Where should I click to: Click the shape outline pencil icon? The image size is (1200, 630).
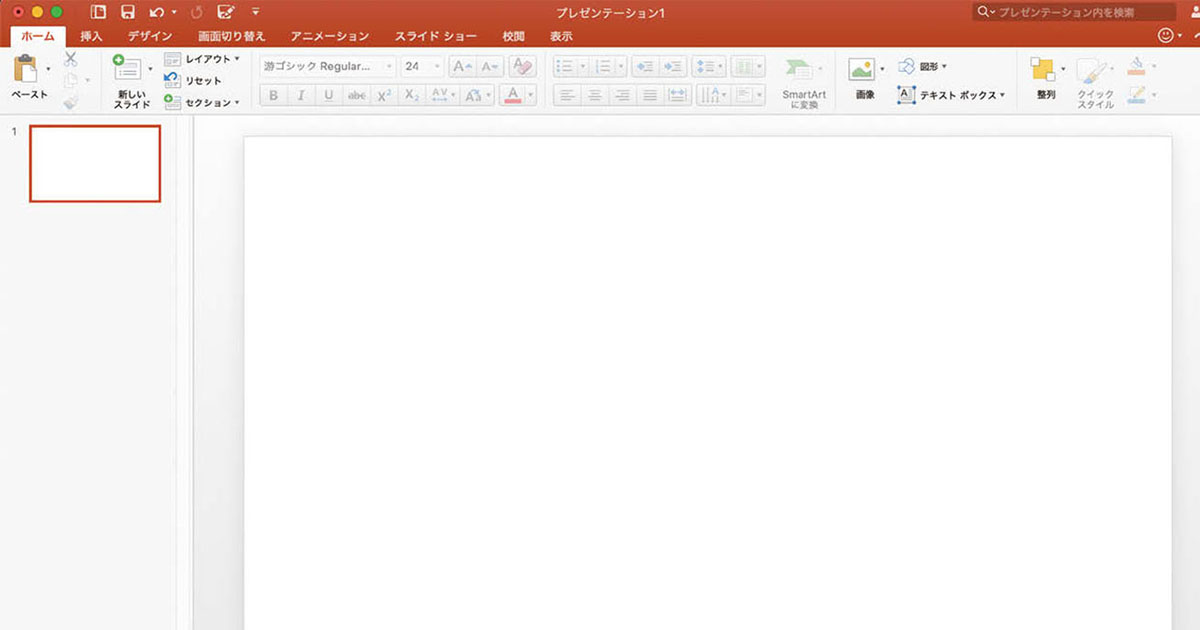(1136, 95)
